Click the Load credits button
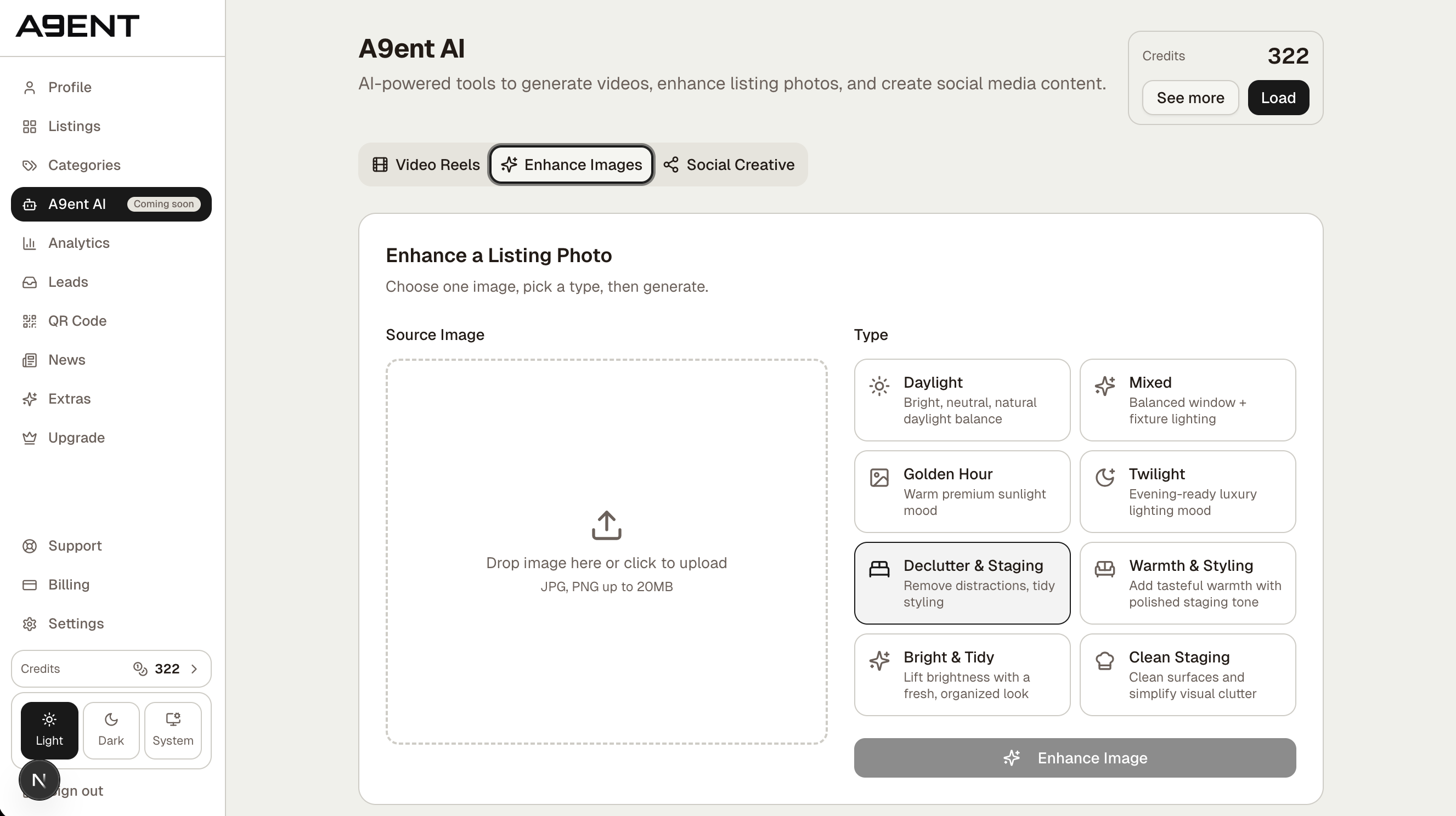The image size is (1456, 816). pos(1278,97)
